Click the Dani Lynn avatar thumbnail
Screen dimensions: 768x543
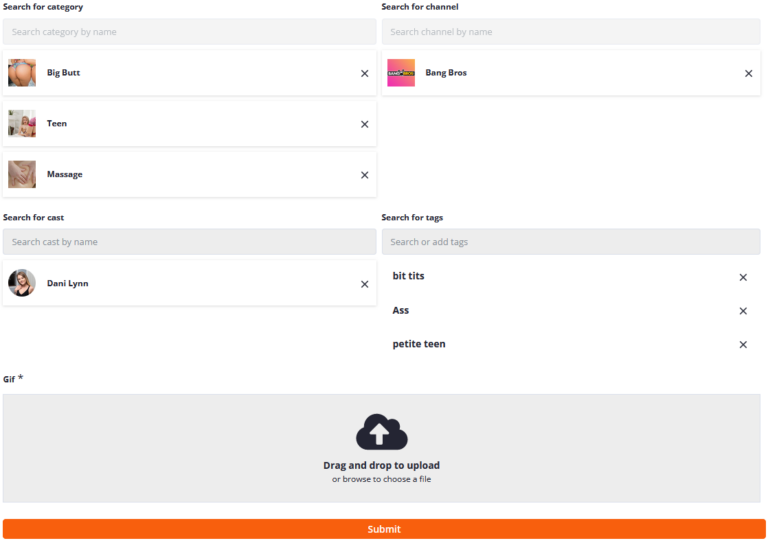pos(22,283)
